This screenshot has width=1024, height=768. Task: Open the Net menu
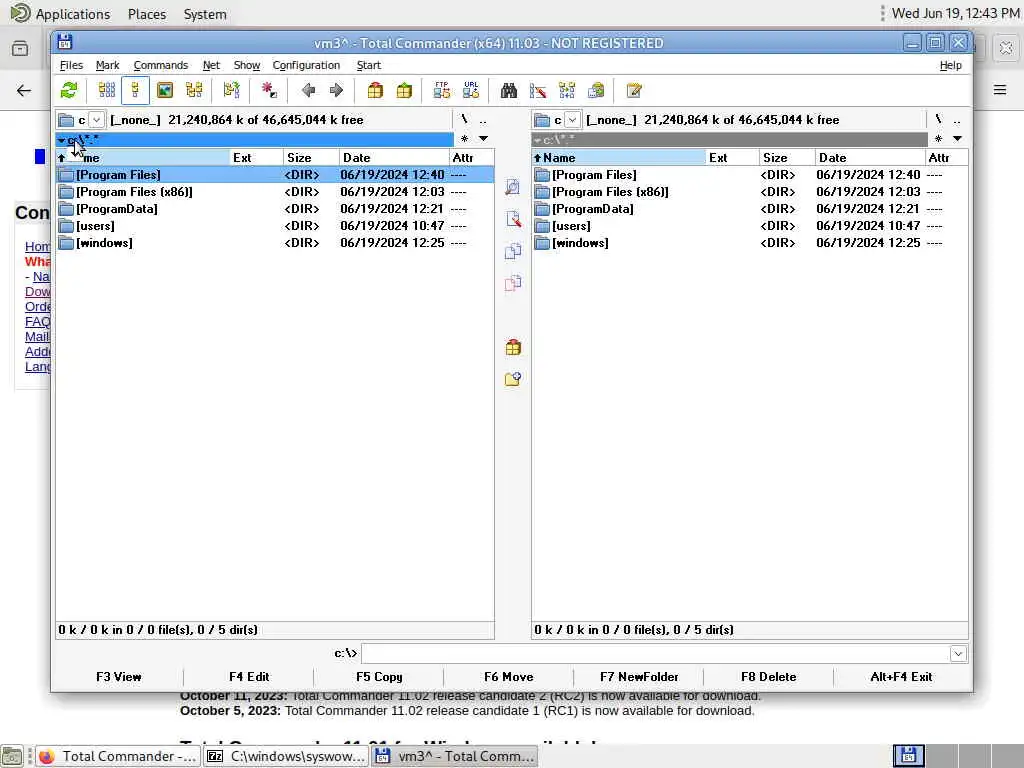[x=211, y=65]
